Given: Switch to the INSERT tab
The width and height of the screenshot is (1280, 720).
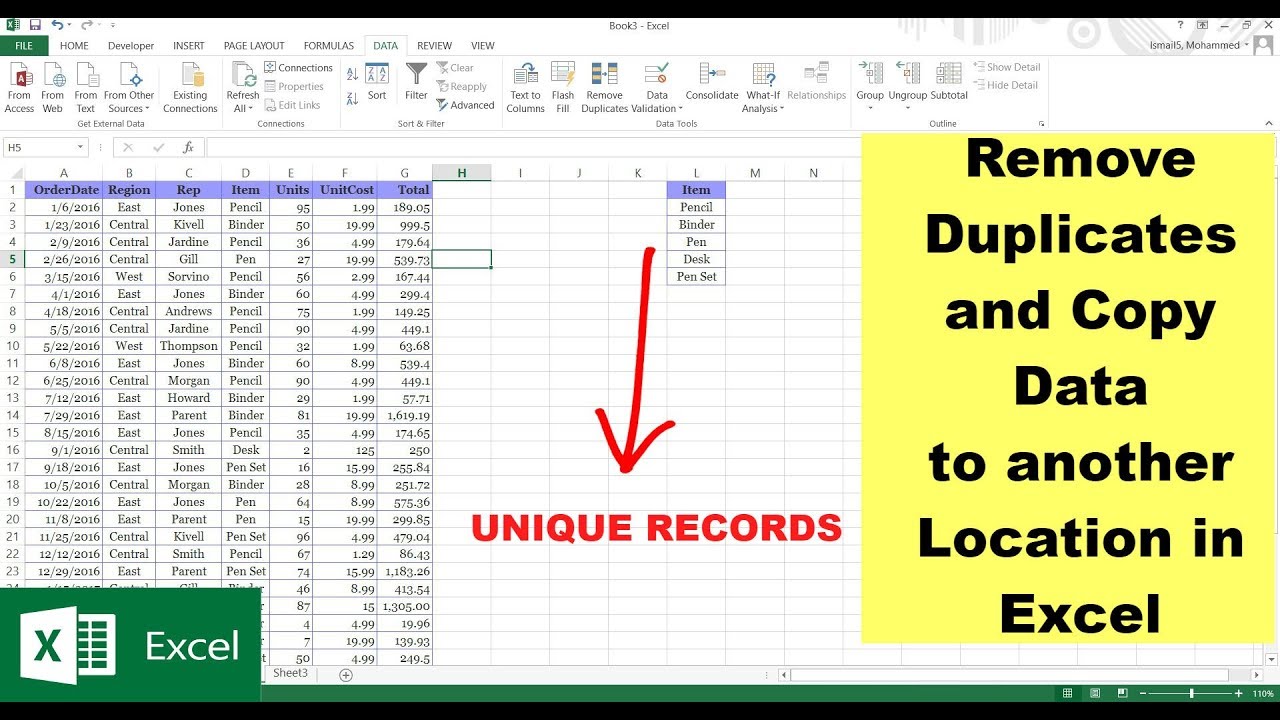Looking at the screenshot, I should (189, 46).
